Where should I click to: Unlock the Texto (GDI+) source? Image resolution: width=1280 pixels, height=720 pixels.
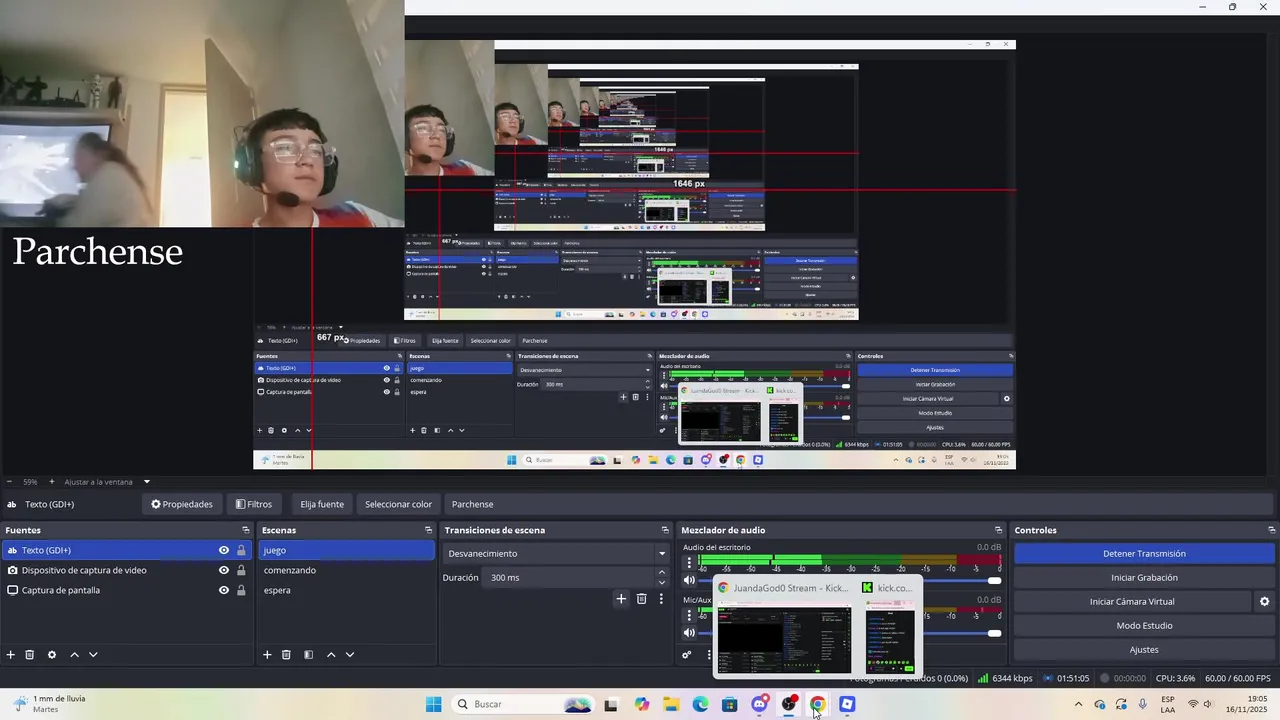[241, 550]
